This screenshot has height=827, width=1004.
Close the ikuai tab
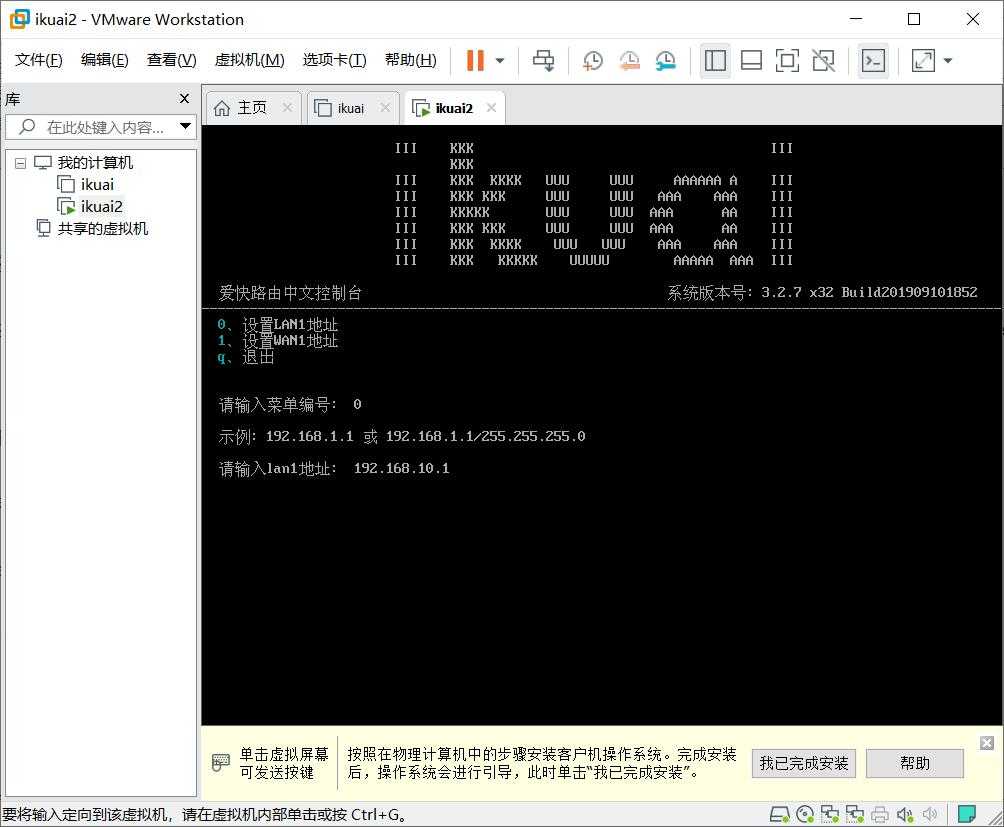[x=385, y=108]
